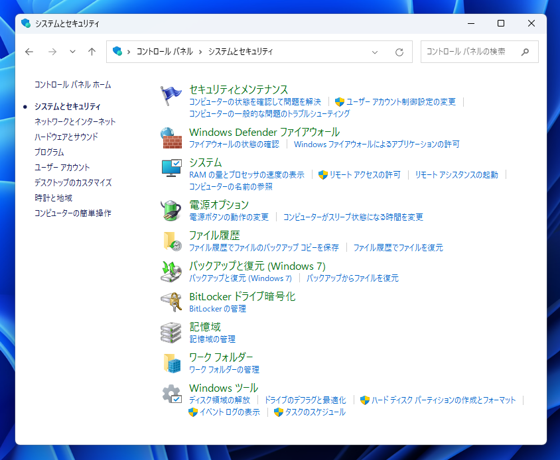Open コントロール パネル ホーム in sidebar
This screenshot has height=460, width=560.
[x=73, y=85]
